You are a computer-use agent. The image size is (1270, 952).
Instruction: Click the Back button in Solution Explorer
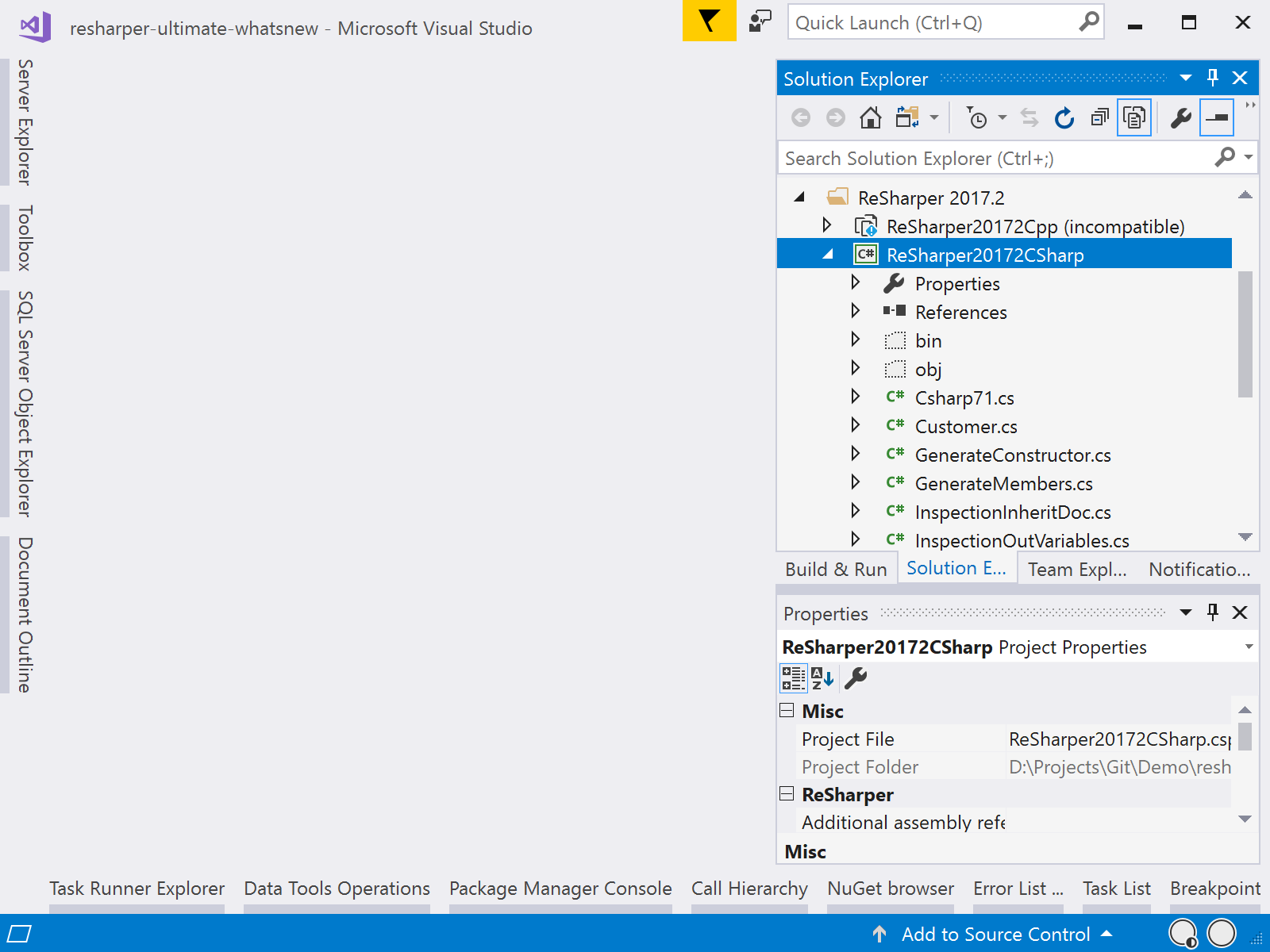point(801,118)
